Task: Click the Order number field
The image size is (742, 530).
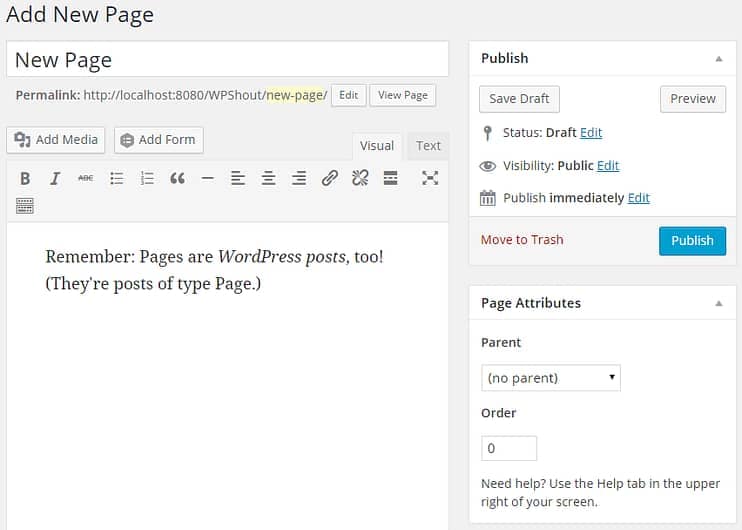Action: click(x=509, y=448)
